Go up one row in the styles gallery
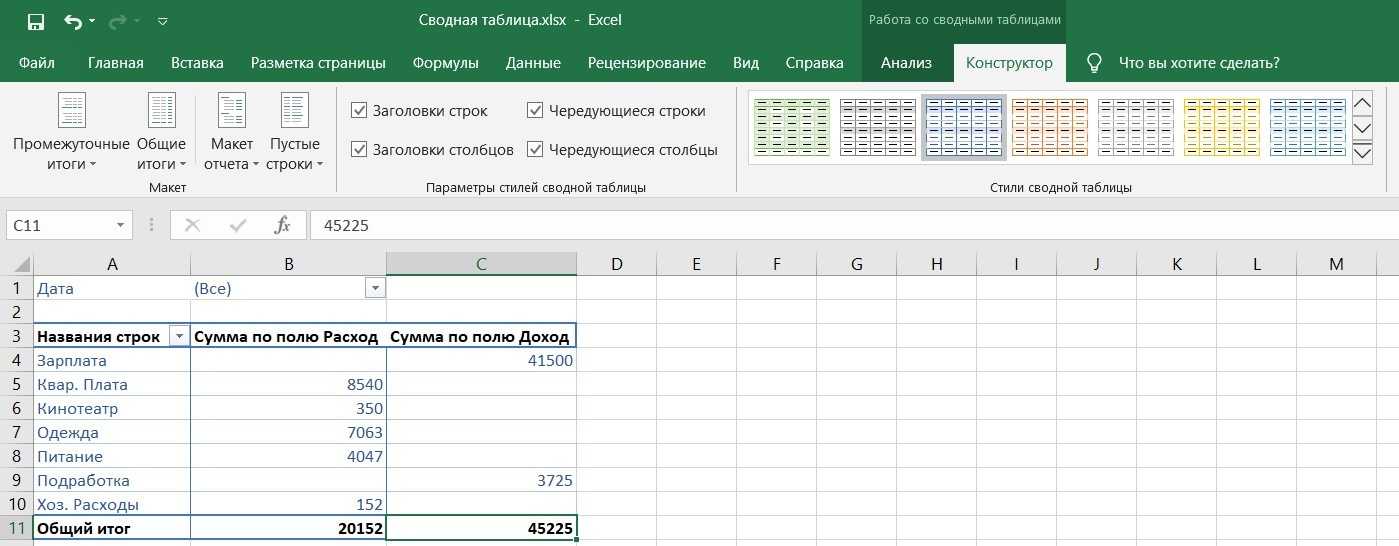Screen dimensions: 1399x546 pyautogui.click(x=1362, y=103)
